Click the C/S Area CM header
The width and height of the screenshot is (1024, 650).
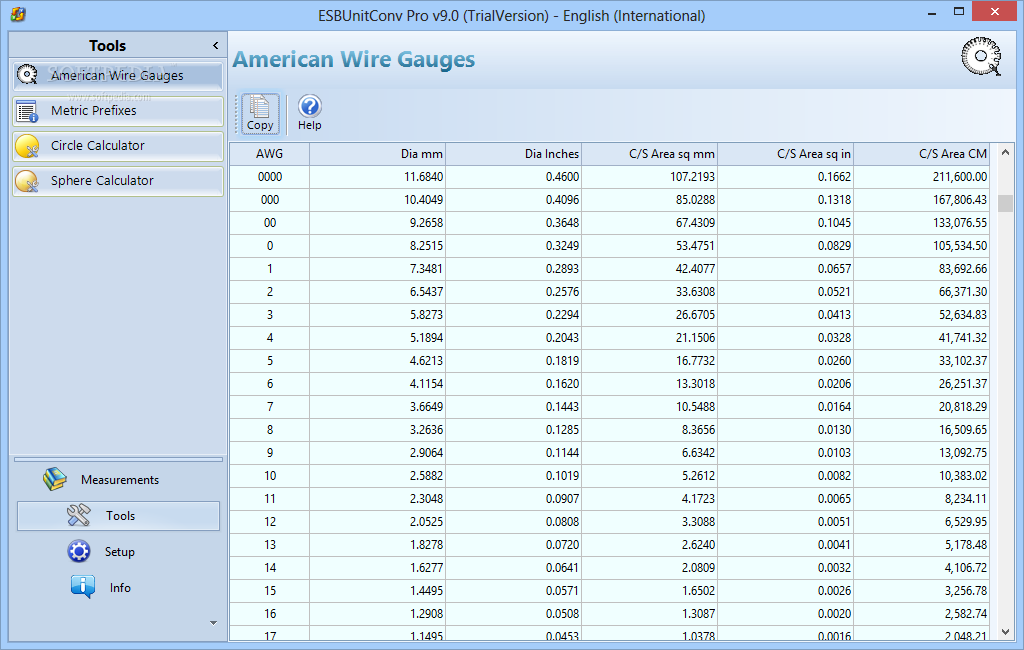click(x=921, y=154)
